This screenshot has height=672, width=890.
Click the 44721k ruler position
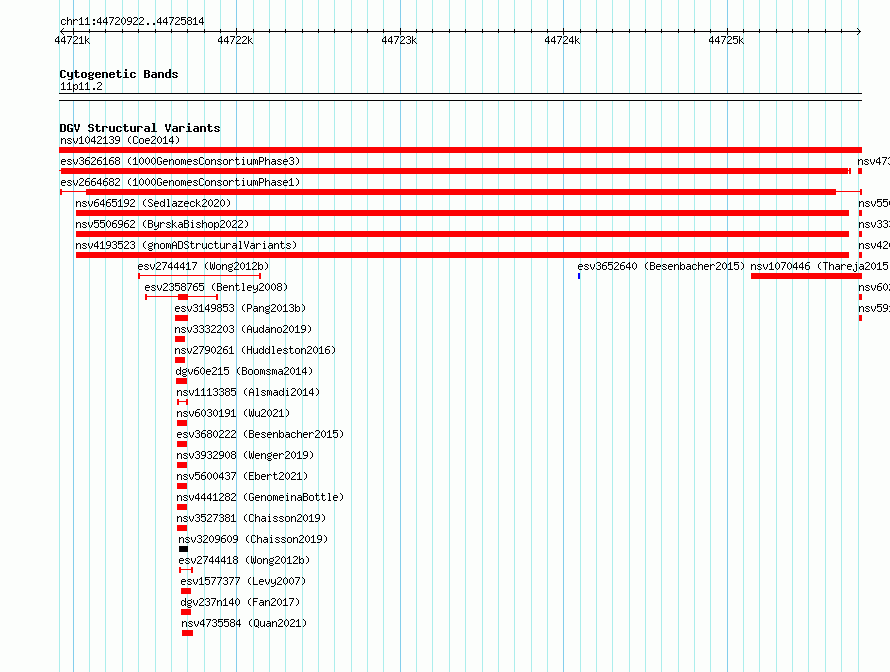(x=72, y=40)
